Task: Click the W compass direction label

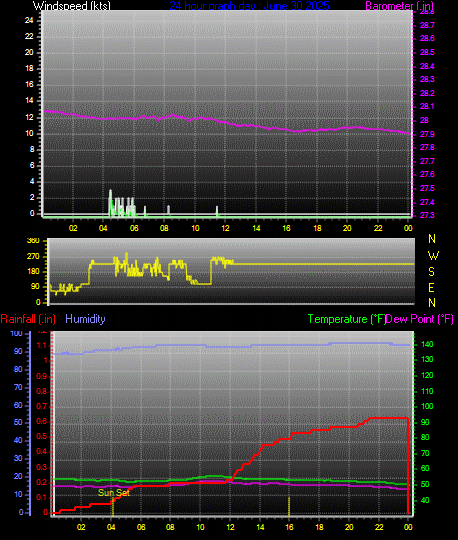Action: coord(433,256)
